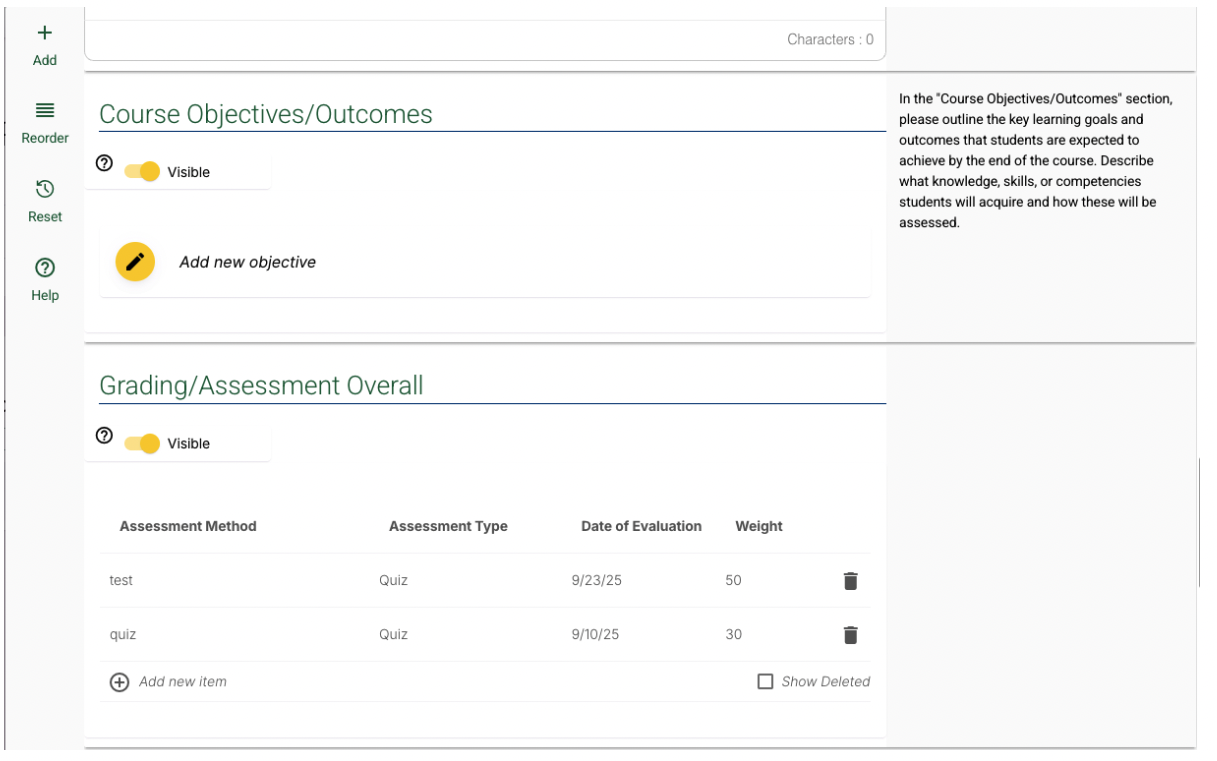Screen dimensions: 1217x761
Task: Open the Reorder sidebar icon
Action: (45, 111)
